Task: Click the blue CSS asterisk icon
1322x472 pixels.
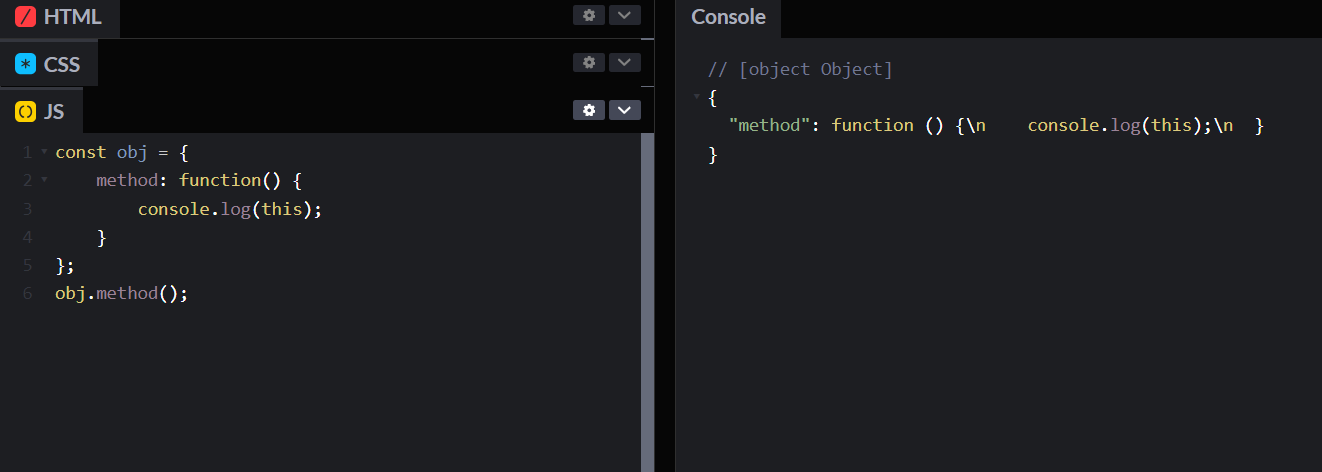Action: click(25, 65)
